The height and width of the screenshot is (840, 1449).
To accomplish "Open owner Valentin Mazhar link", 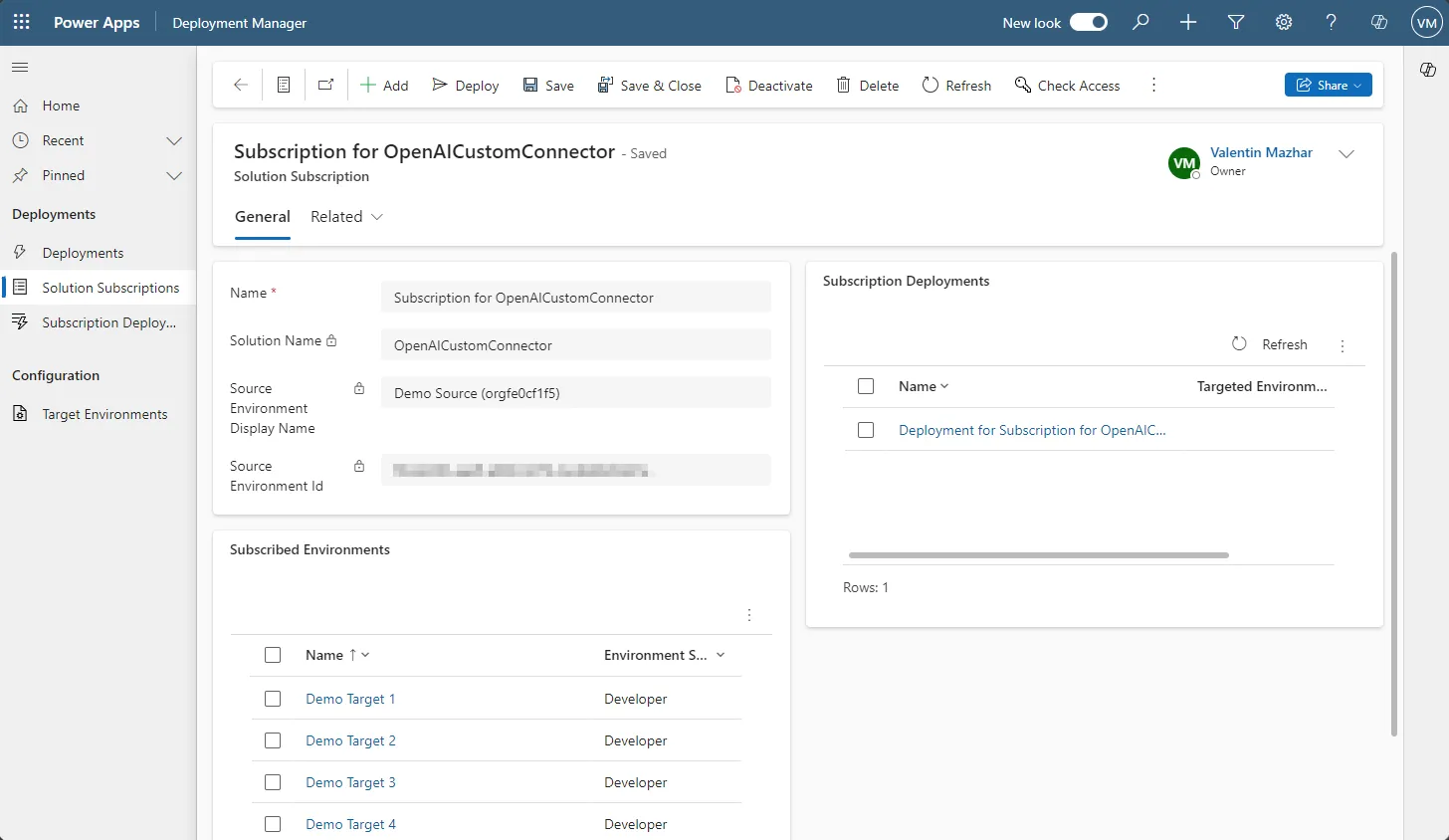I will coord(1261,152).
